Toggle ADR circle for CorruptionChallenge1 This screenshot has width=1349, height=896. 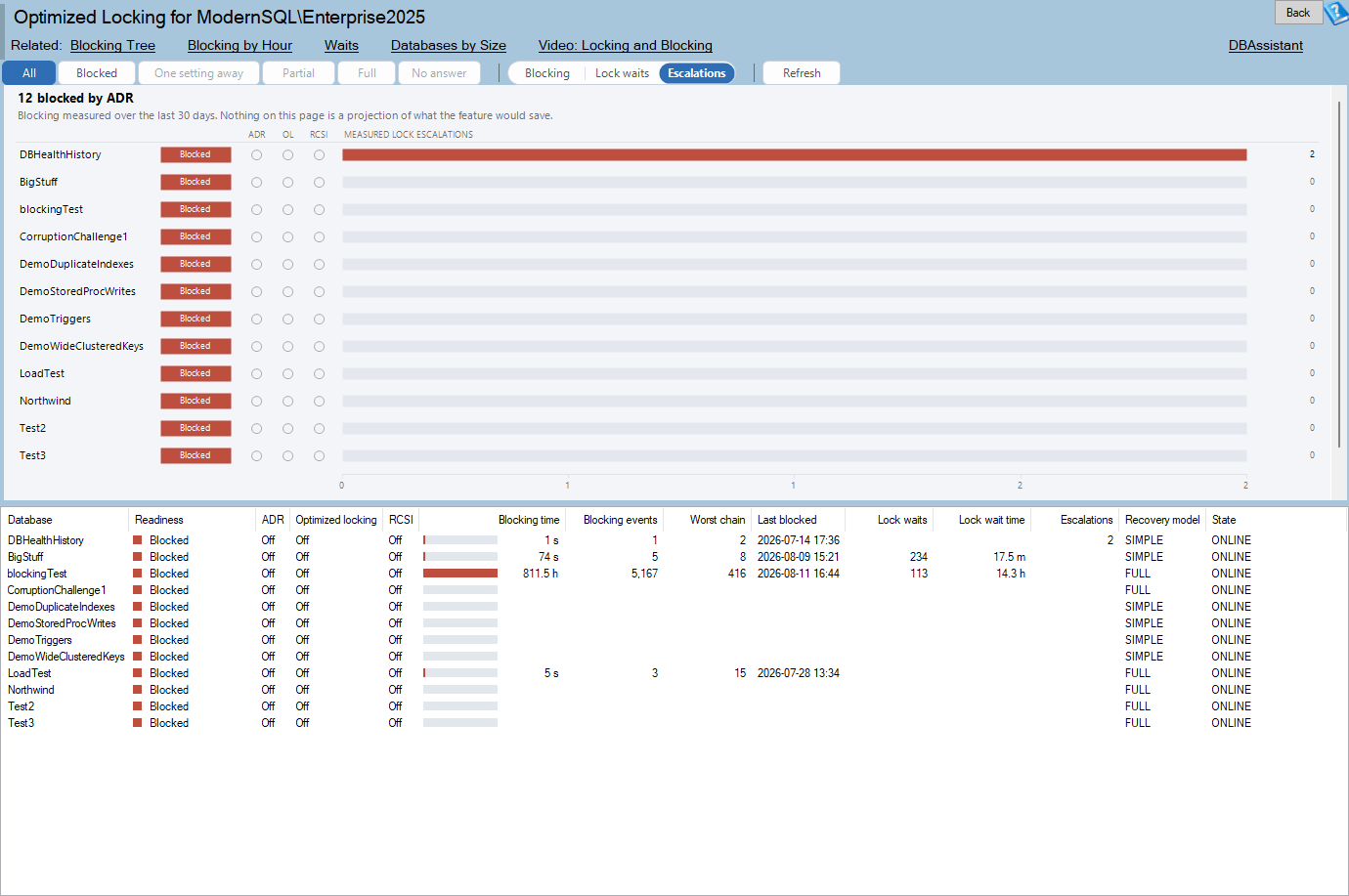pos(257,236)
